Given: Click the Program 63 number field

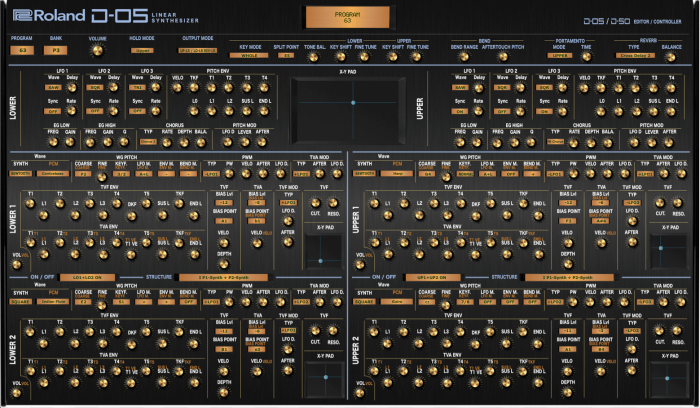Looking at the screenshot, I should [22, 50].
